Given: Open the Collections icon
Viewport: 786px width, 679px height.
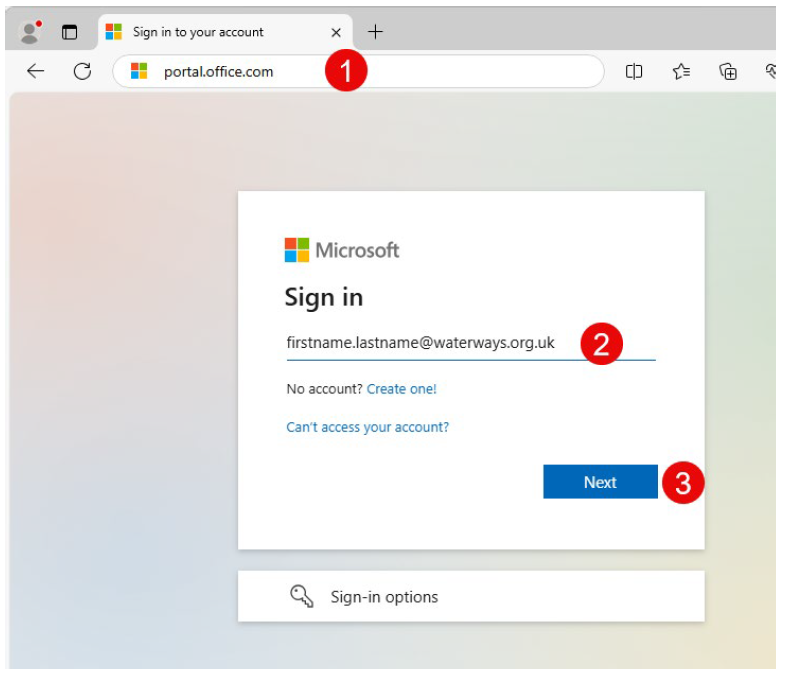Looking at the screenshot, I should 727,71.
